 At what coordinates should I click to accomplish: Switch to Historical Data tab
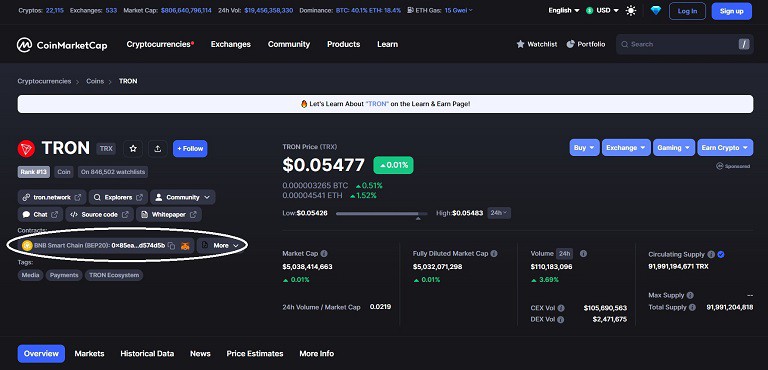(147, 354)
